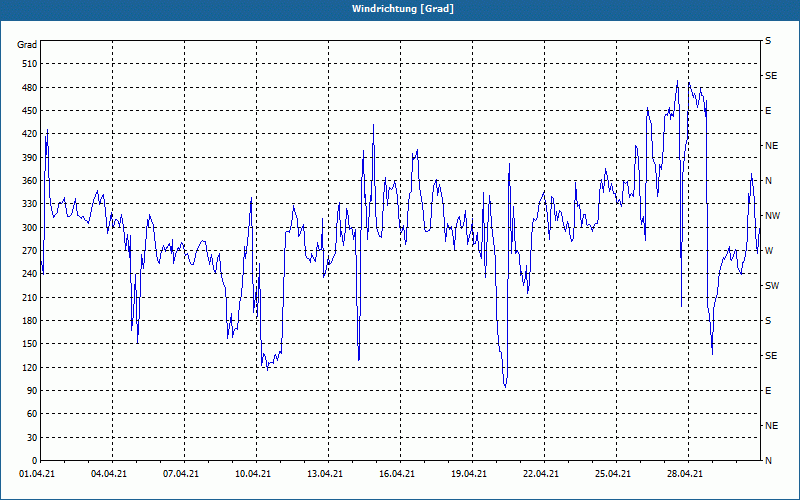
Task: Select the y-axis value 30
Action: [x=32, y=437]
